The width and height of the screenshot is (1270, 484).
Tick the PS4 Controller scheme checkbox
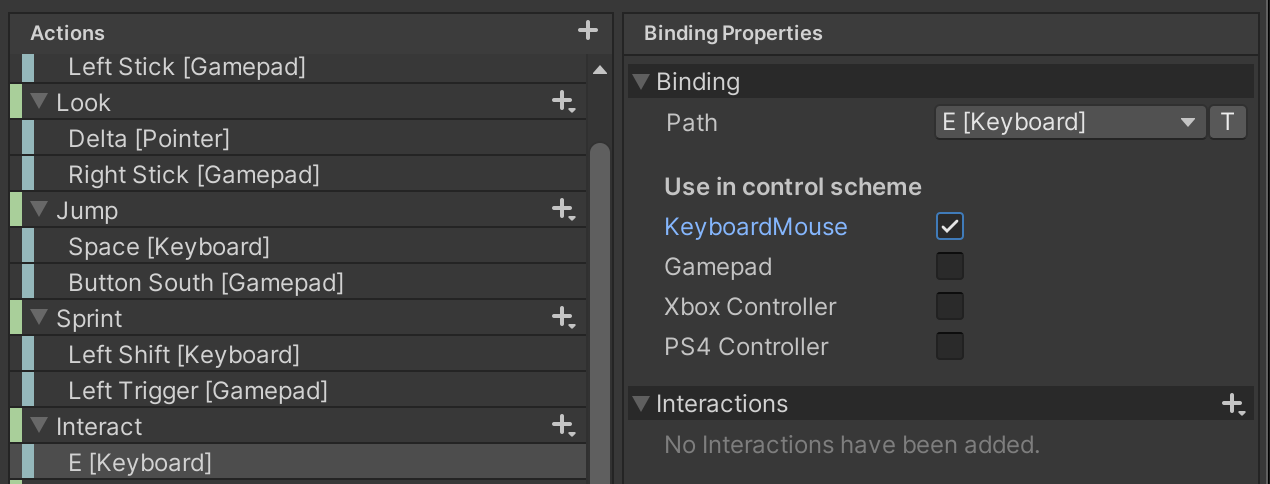point(950,346)
